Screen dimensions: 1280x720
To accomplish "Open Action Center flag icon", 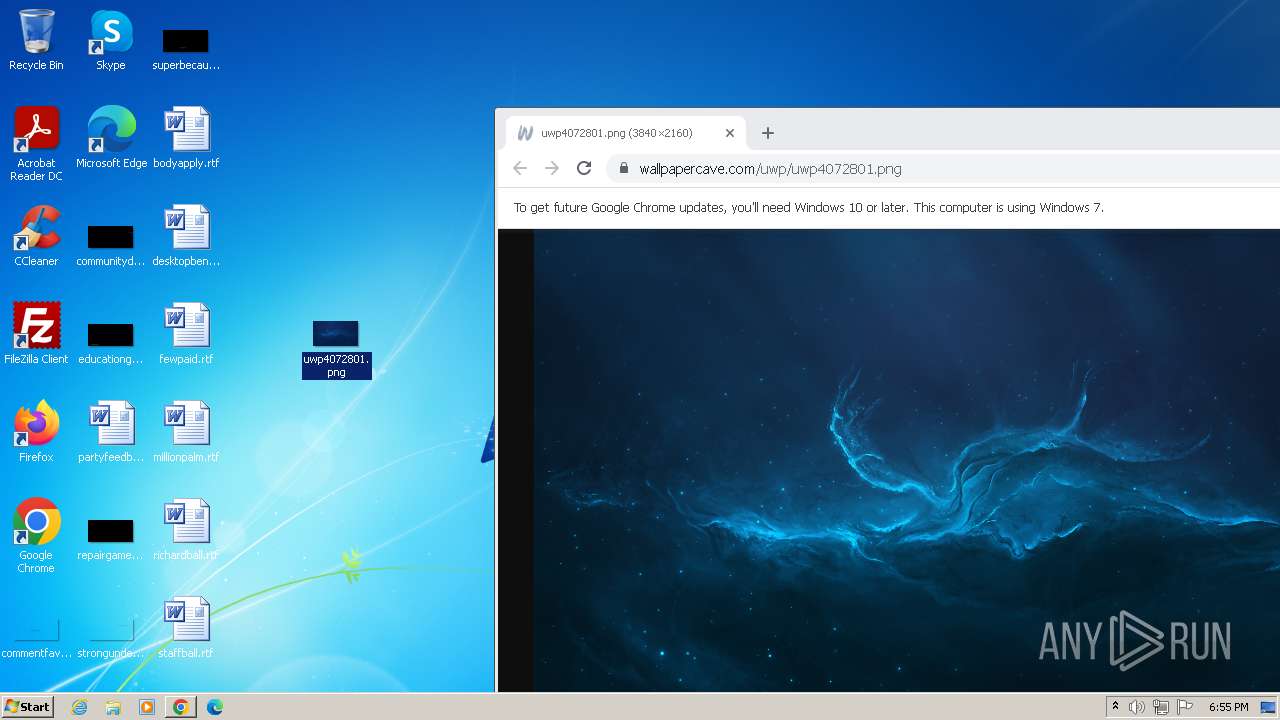I will [1185, 707].
